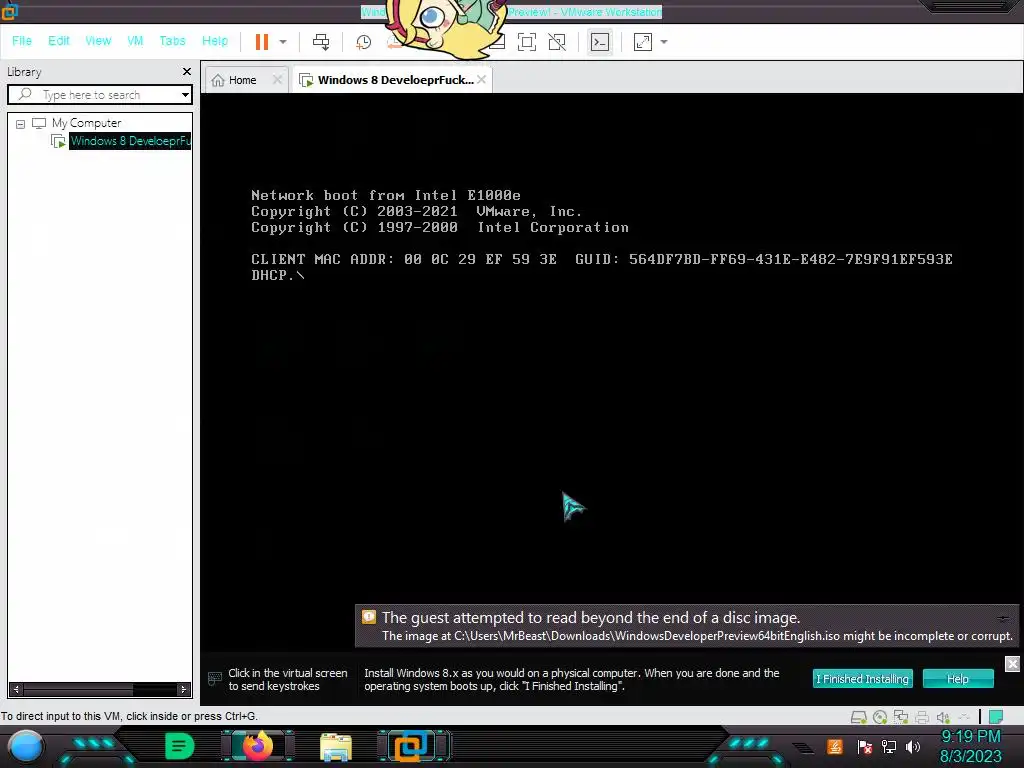The image size is (1024, 768).
Task: Select Windows 8 VM in library tree
Action: click(130, 141)
